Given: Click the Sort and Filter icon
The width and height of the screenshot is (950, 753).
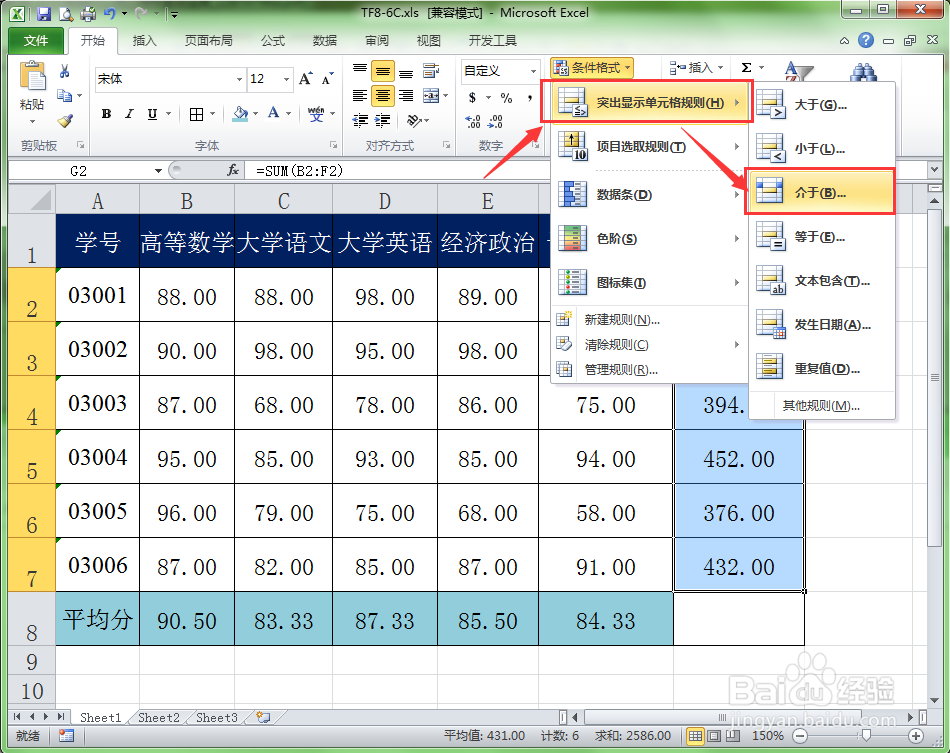Looking at the screenshot, I should 799,71.
